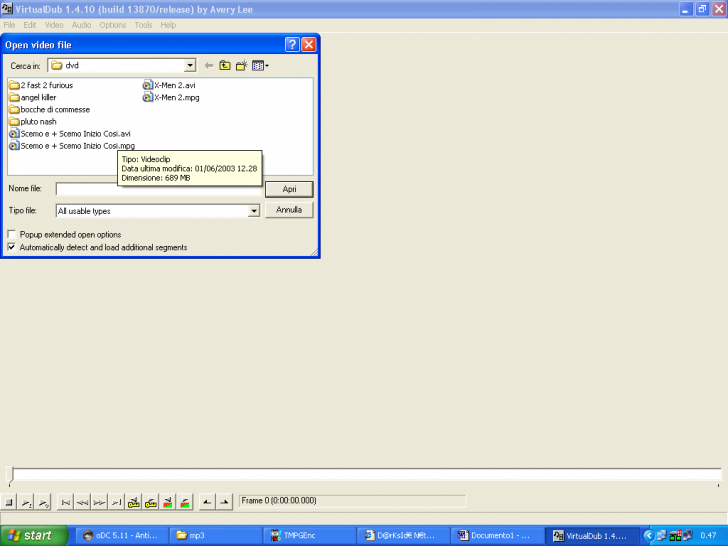This screenshot has height=546, width=728.
Task: Expand the Cerca in folder dropdown
Action: 189,65
